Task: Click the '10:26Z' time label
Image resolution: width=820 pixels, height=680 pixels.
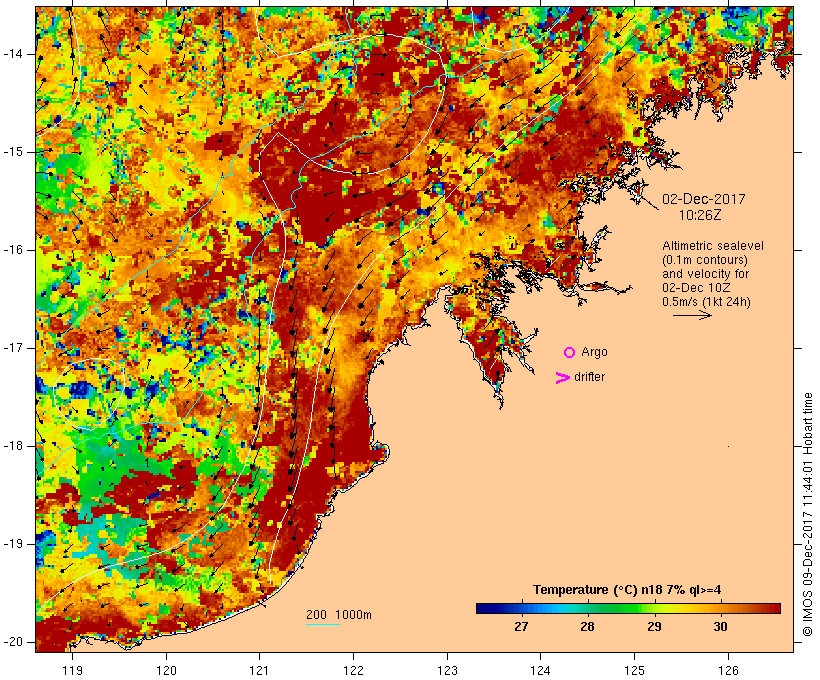Action: (700, 215)
